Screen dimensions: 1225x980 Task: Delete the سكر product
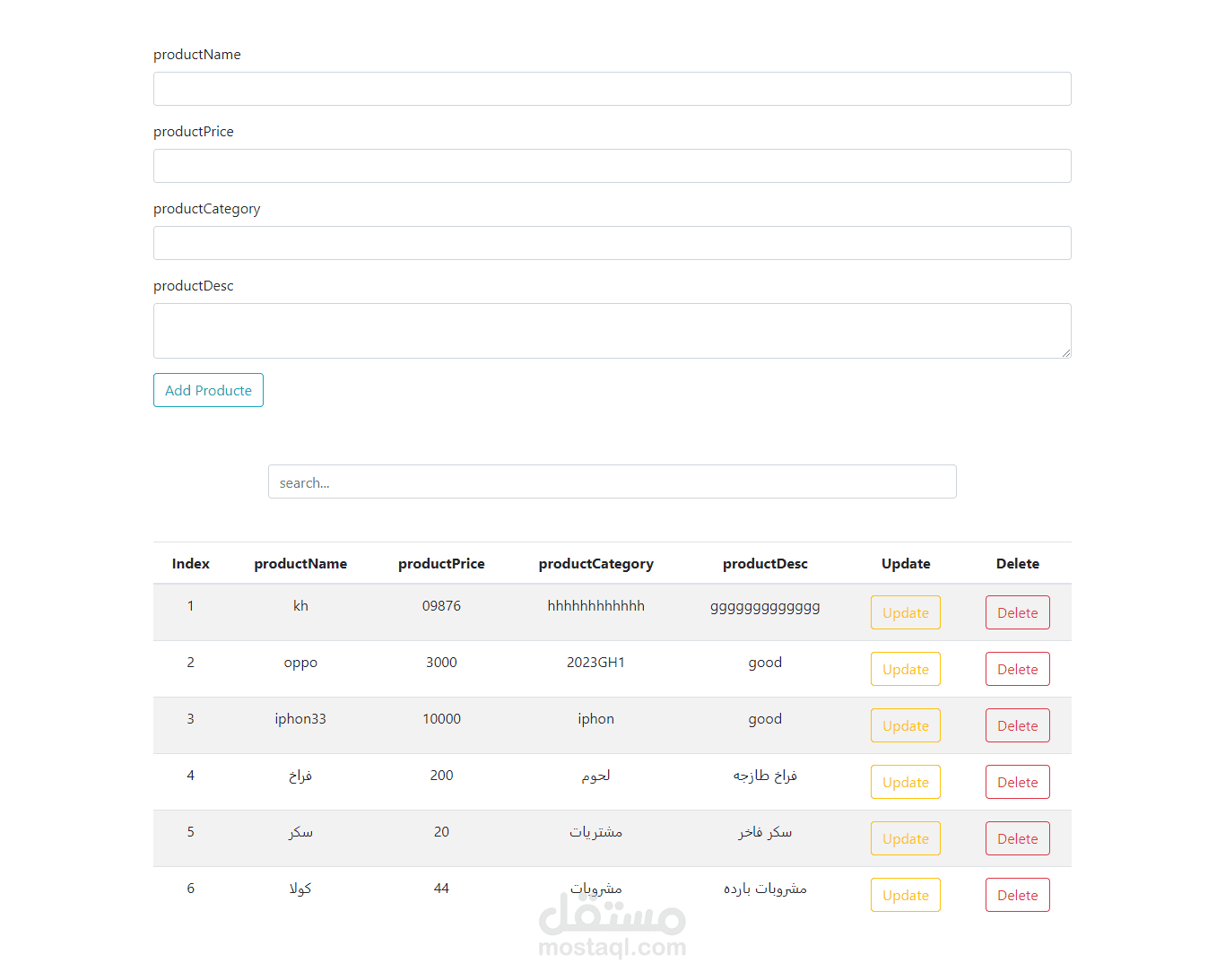(x=1017, y=838)
